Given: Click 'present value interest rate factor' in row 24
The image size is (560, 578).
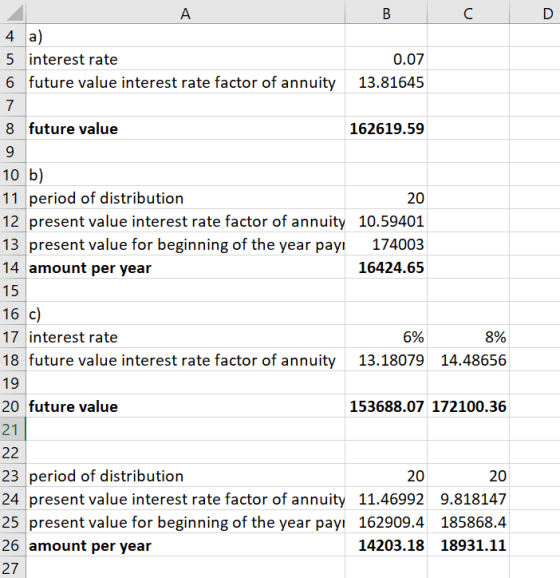Looking at the screenshot, I should 149,499.
